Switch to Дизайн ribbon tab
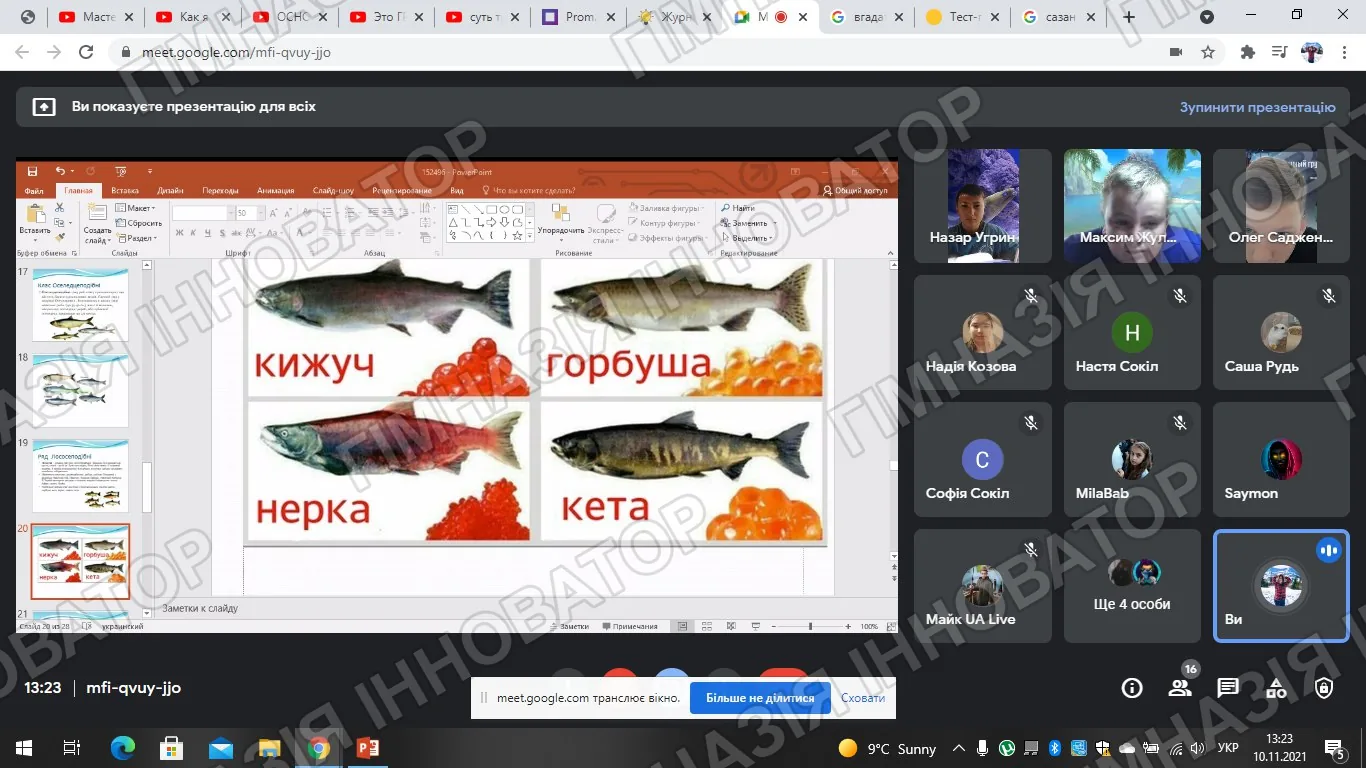 point(170,190)
